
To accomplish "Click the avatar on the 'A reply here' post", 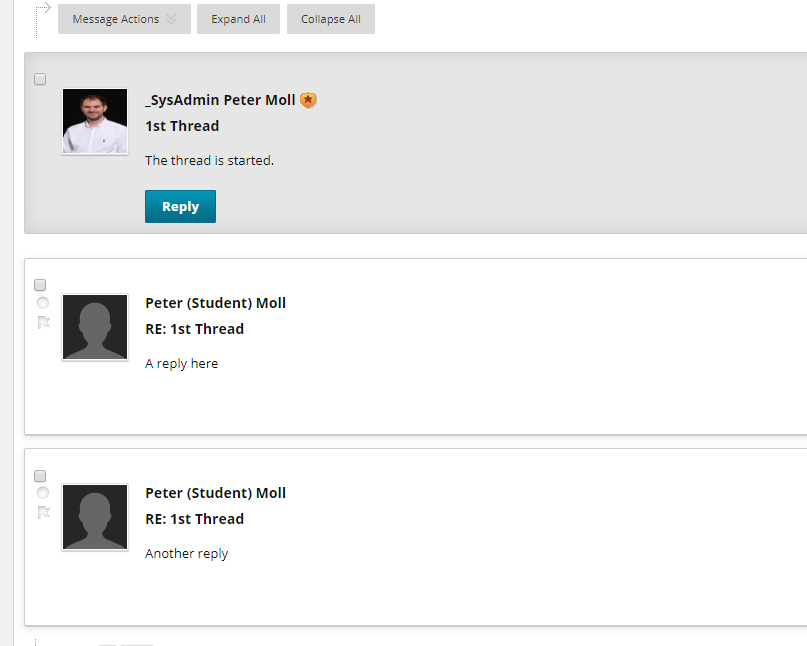I will [95, 327].
